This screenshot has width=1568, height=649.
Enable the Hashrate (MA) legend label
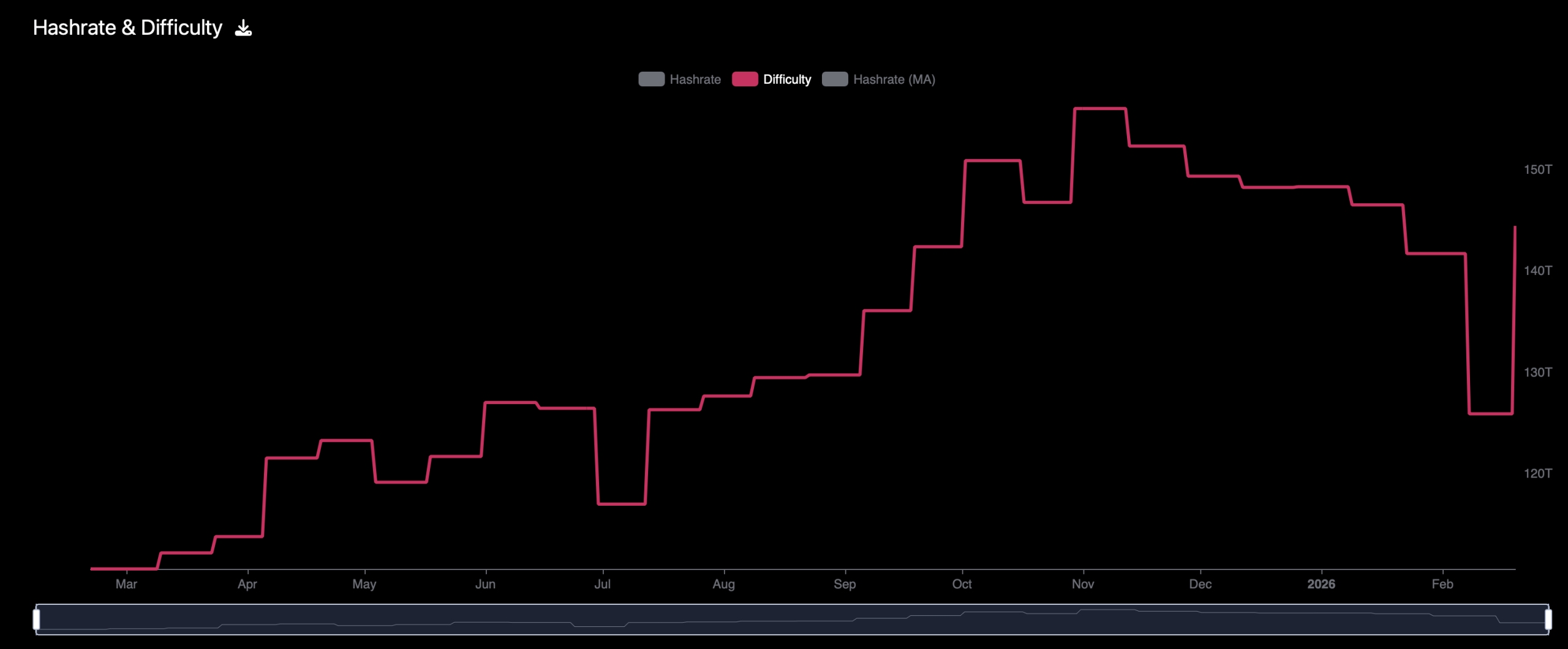tap(894, 80)
